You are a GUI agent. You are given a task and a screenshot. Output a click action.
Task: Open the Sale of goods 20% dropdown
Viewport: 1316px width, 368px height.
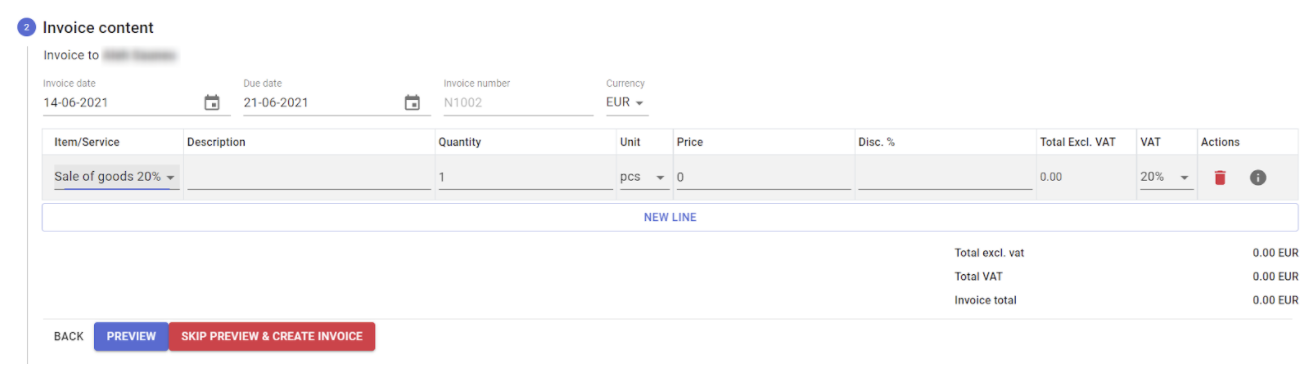(116, 177)
